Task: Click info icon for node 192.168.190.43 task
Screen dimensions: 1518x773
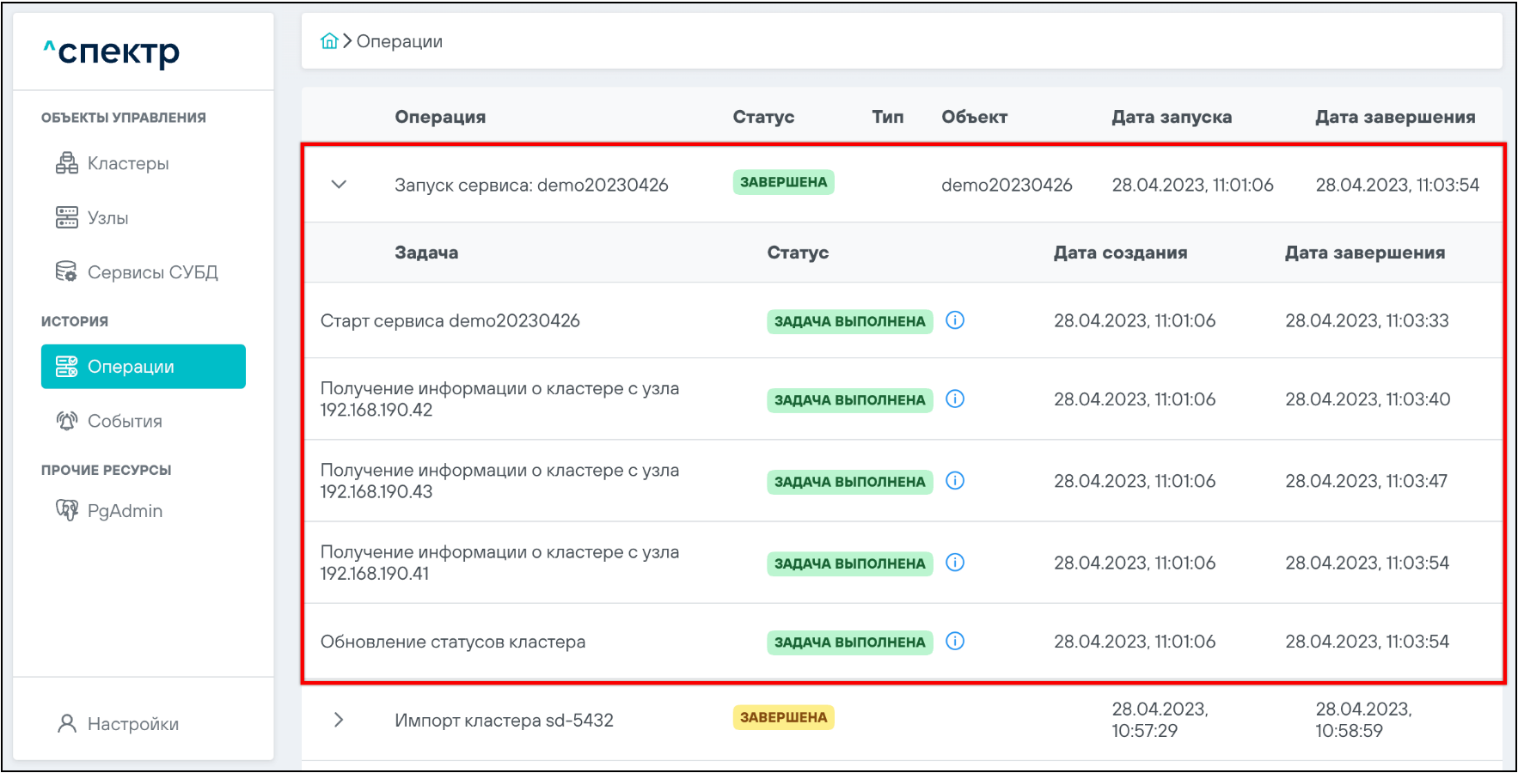Action: 954,481
